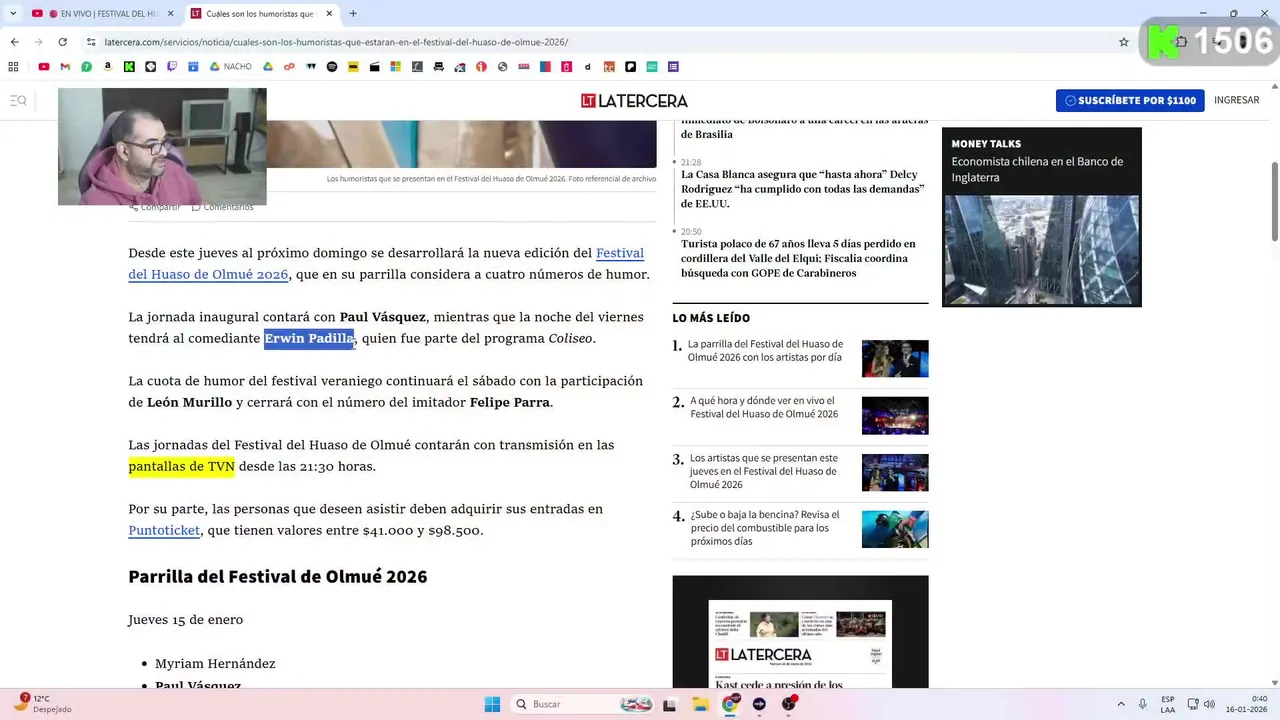Click the highlighted Erwin Padilla text
Image resolution: width=1280 pixels, height=720 pixels.
tap(309, 338)
